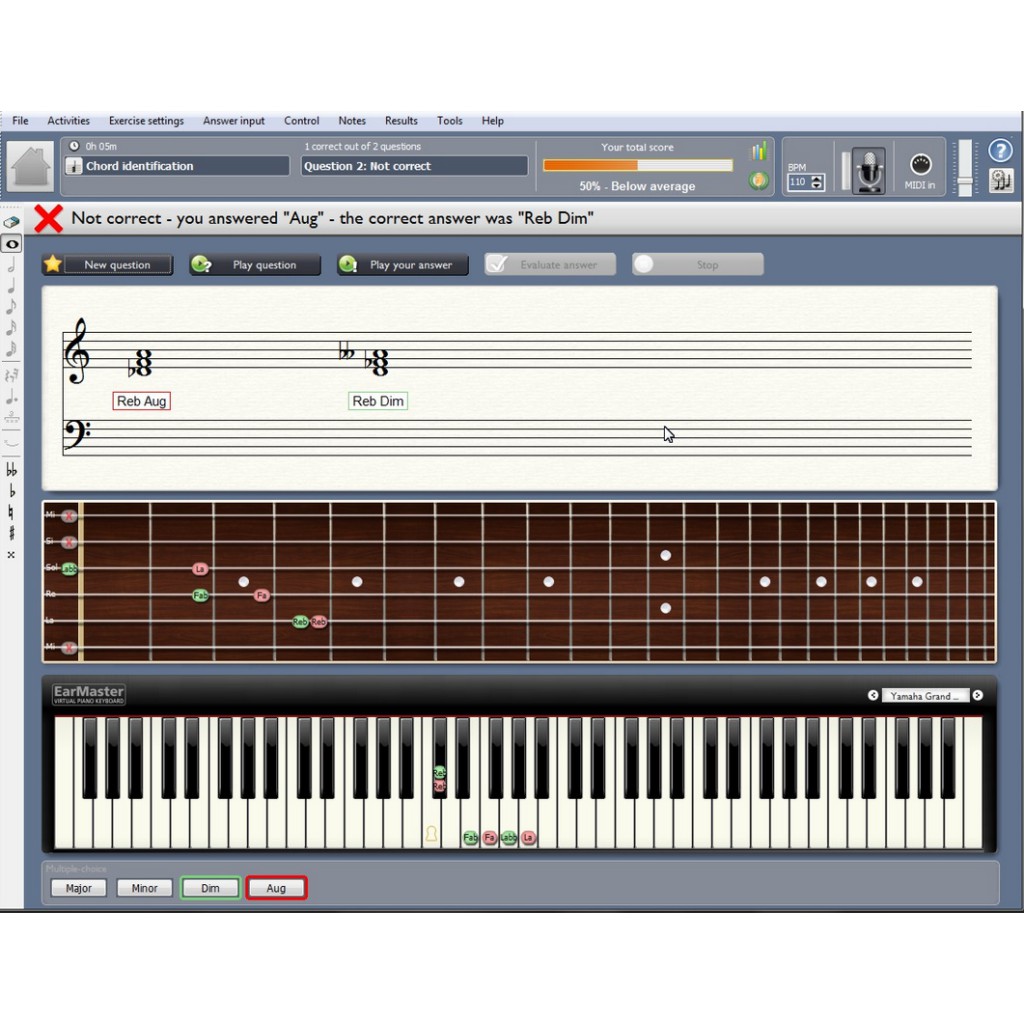
Task: Choose the Minor answer button
Action: (x=144, y=888)
